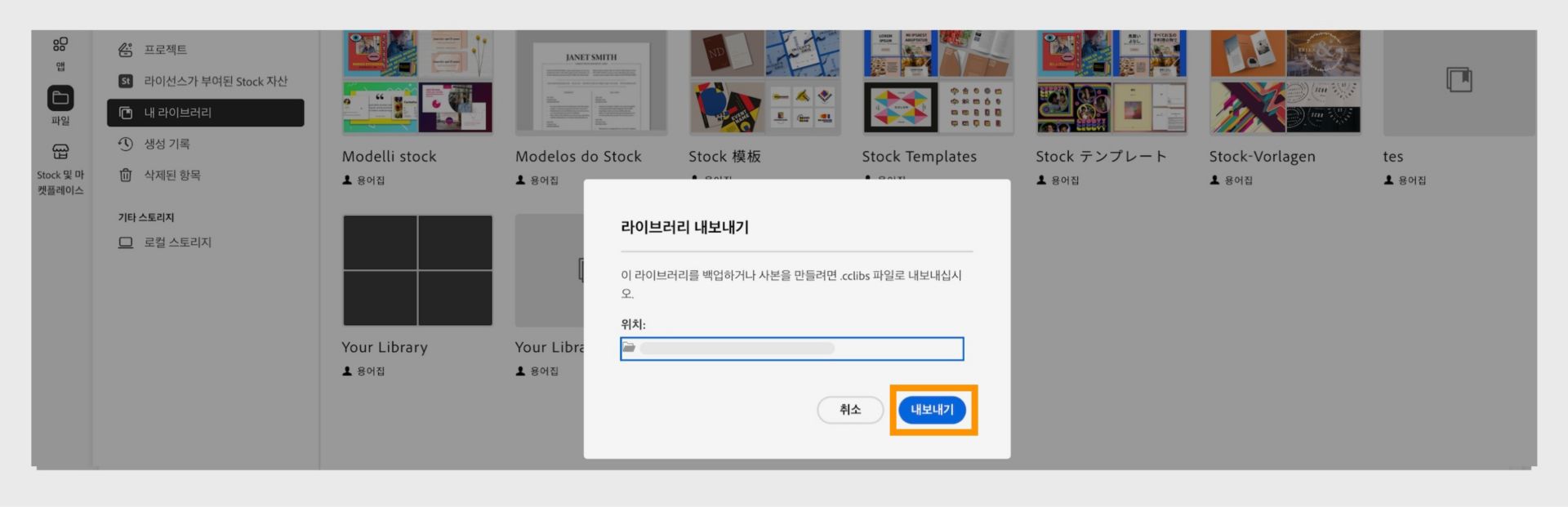The image size is (1568, 507).
Task: Click the 내보내기 export button
Action: pos(932,410)
